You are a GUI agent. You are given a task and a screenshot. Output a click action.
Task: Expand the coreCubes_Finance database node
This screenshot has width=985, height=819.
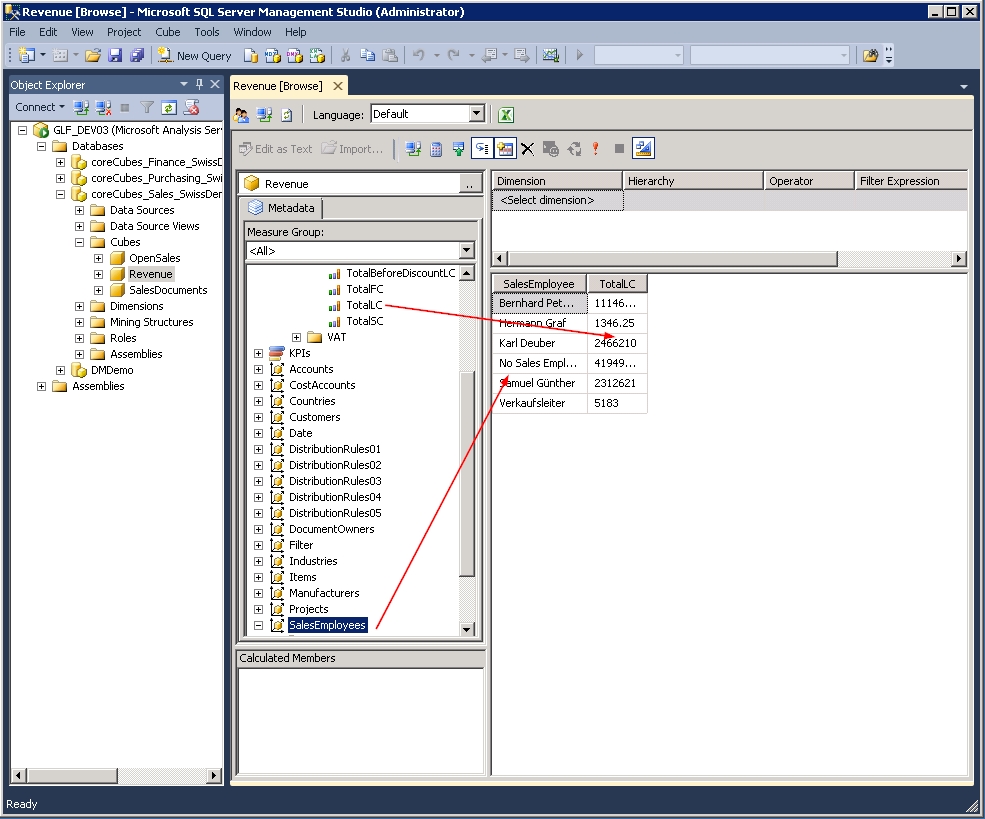(x=60, y=162)
